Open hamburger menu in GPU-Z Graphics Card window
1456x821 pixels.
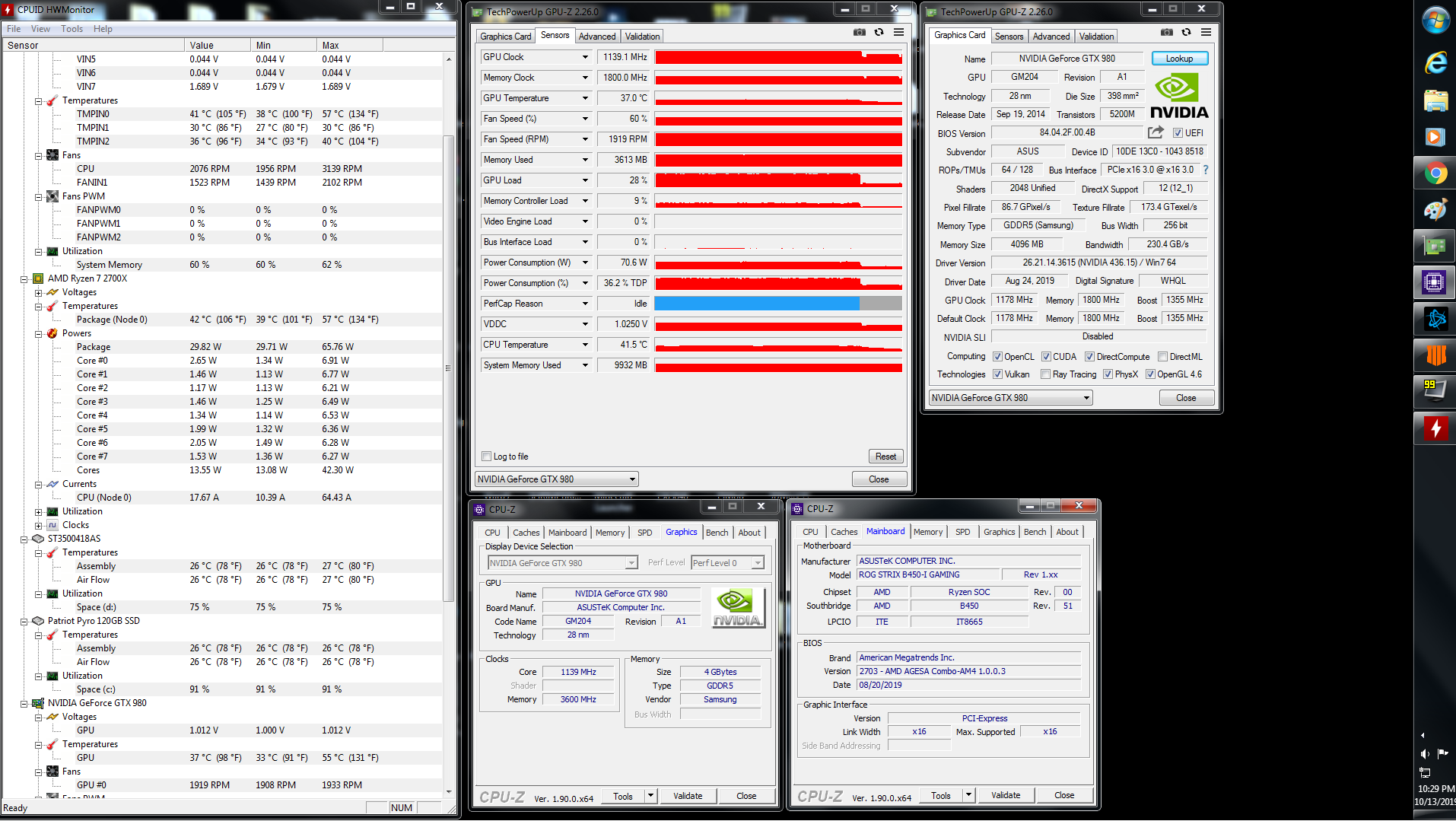[1206, 33]
